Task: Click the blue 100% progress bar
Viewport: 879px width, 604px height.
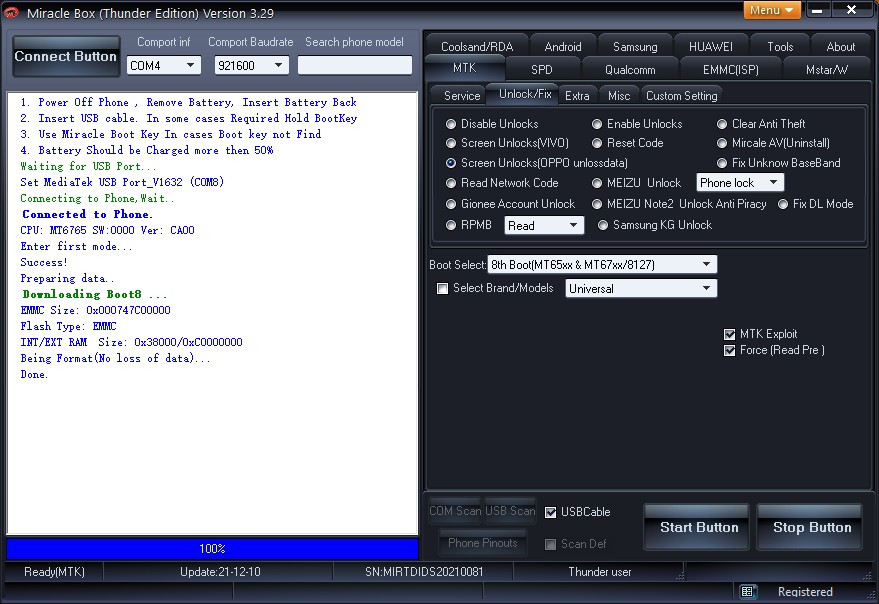Action: tap(212, 548)
